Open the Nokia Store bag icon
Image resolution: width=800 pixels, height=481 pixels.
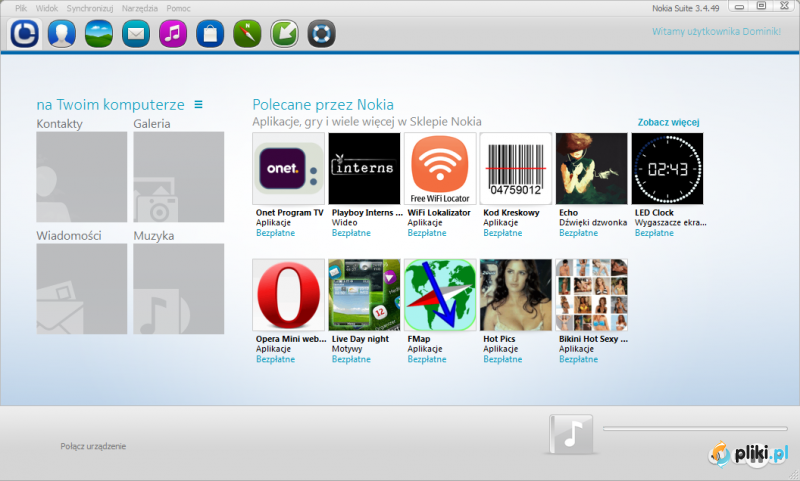[x=210, y=34]
